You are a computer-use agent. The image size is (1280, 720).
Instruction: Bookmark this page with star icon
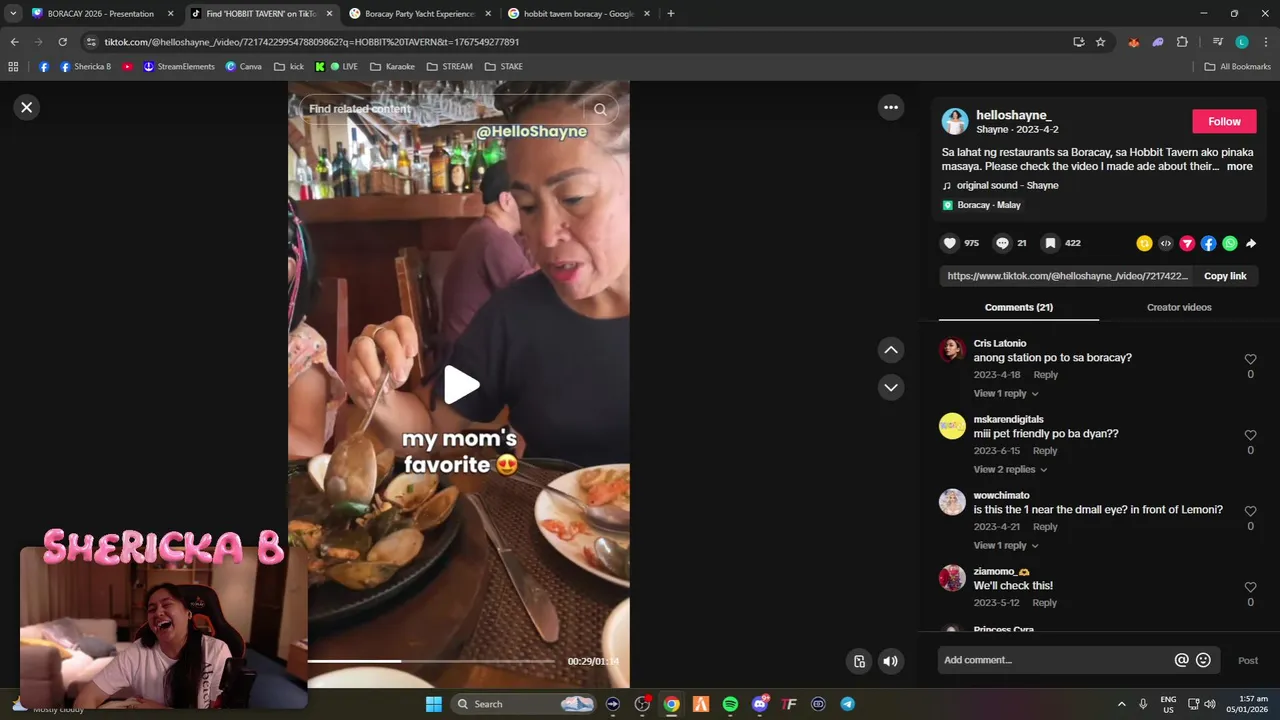point(1100,42)
